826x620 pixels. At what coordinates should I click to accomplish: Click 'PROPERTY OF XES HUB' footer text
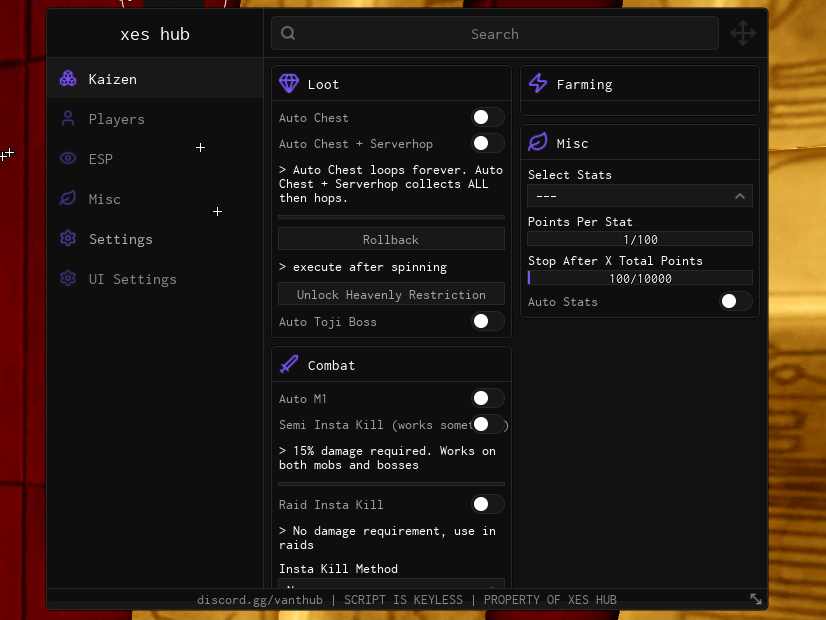tap(550, 600)
